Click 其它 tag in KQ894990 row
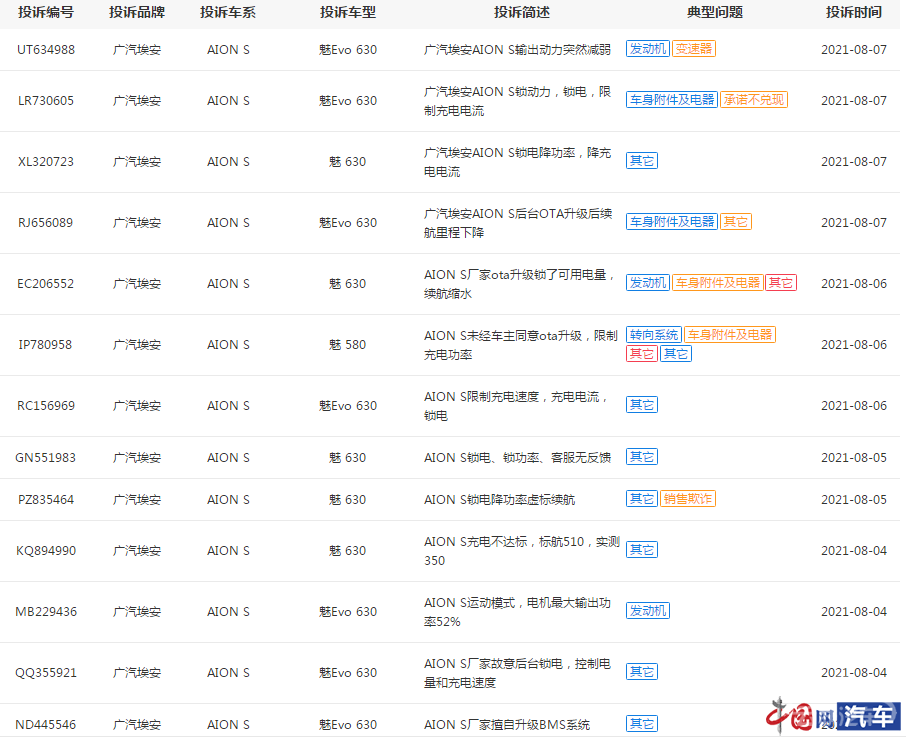 click(642, 550)
